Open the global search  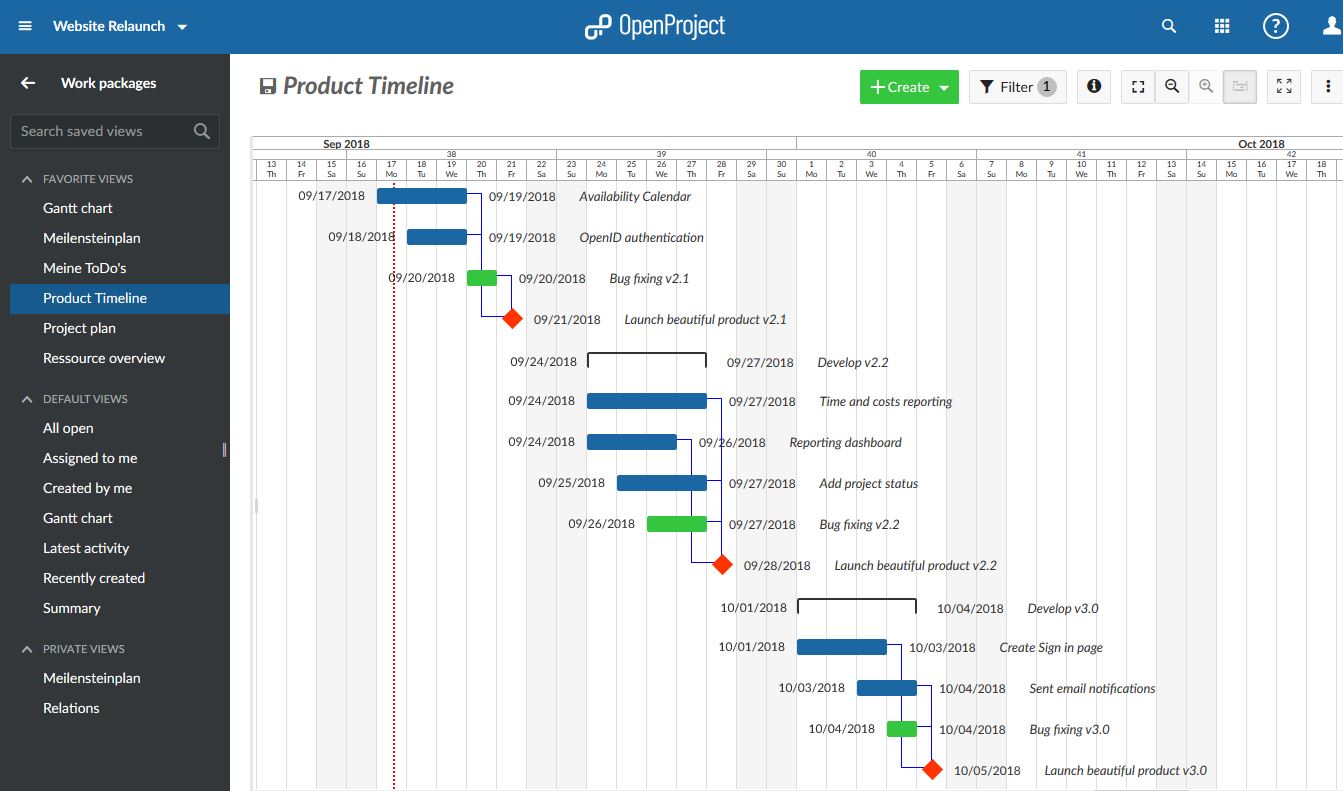pos(1168,27)
